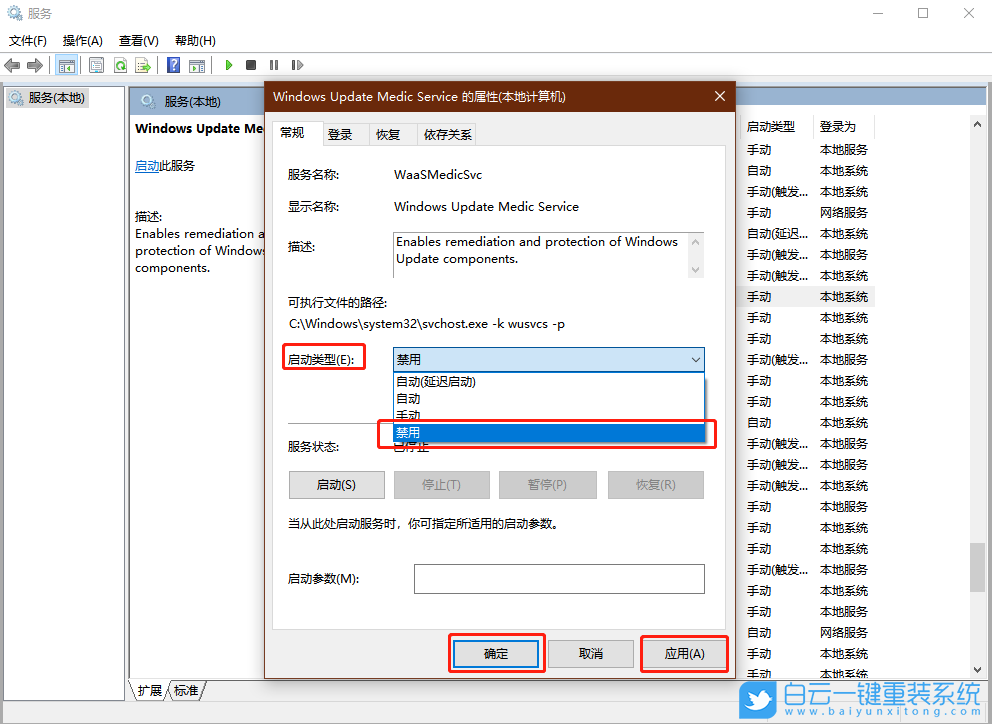Click the Pause Service icon
Image resolution: width=992 pixels, height=724 pixels.
(274, 65)
